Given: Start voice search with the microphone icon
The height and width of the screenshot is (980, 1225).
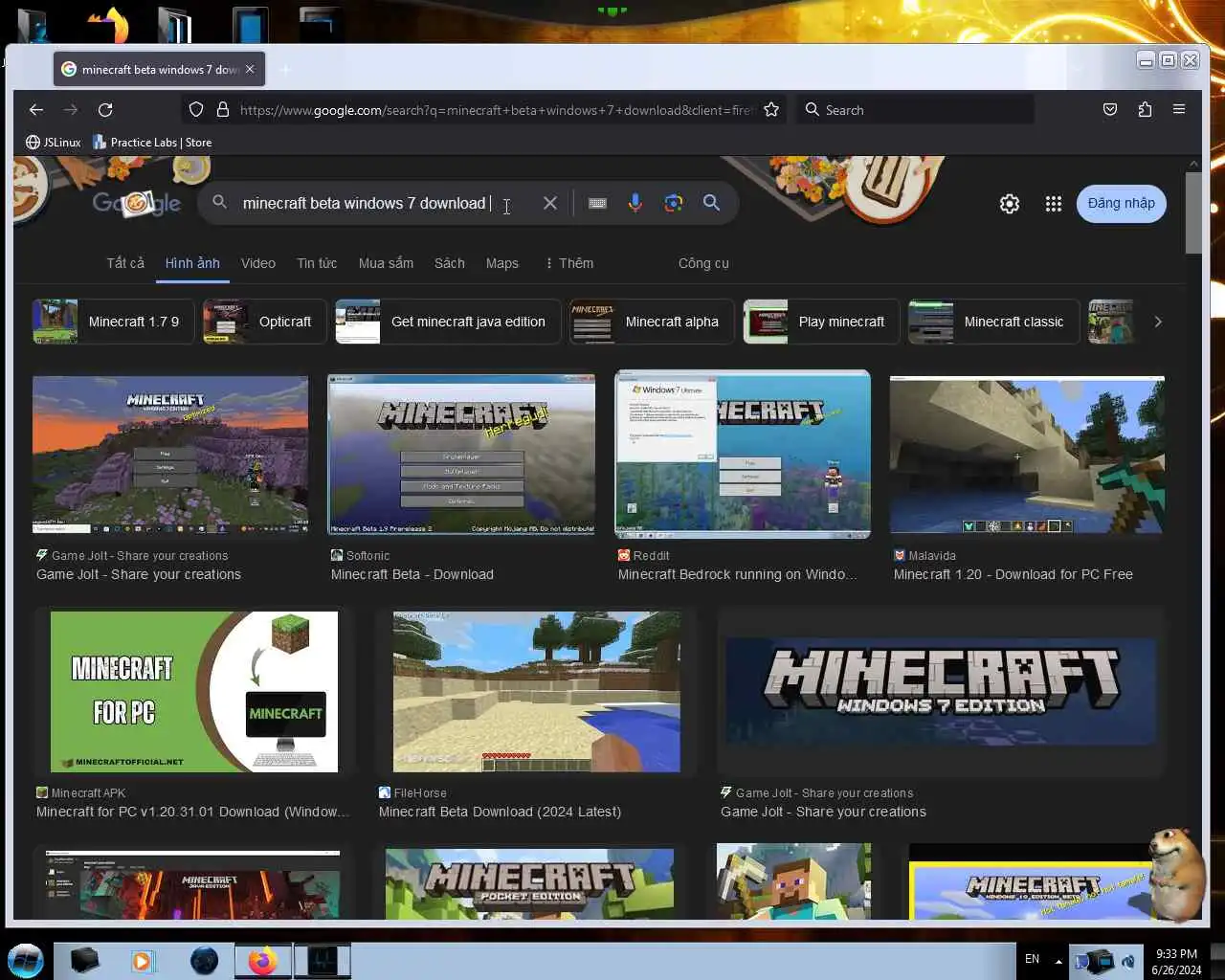Looking at the screenshot, I should tap(635, 203).
